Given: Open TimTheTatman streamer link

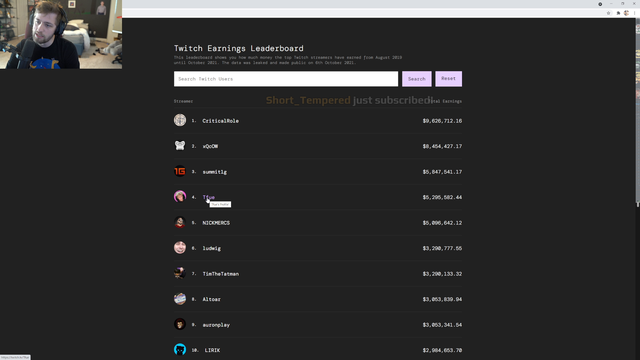Looking at the screenshot, I should (x=221, y=274).
